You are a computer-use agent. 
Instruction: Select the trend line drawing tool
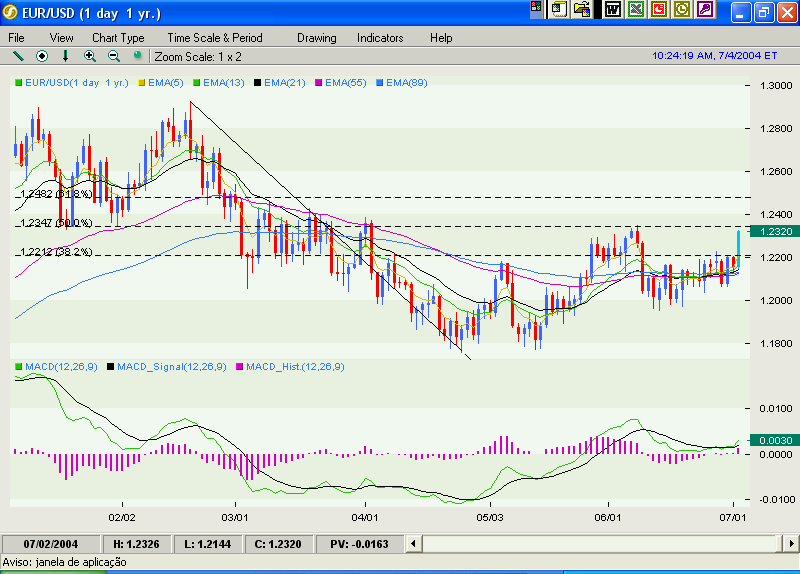[17, 56]
